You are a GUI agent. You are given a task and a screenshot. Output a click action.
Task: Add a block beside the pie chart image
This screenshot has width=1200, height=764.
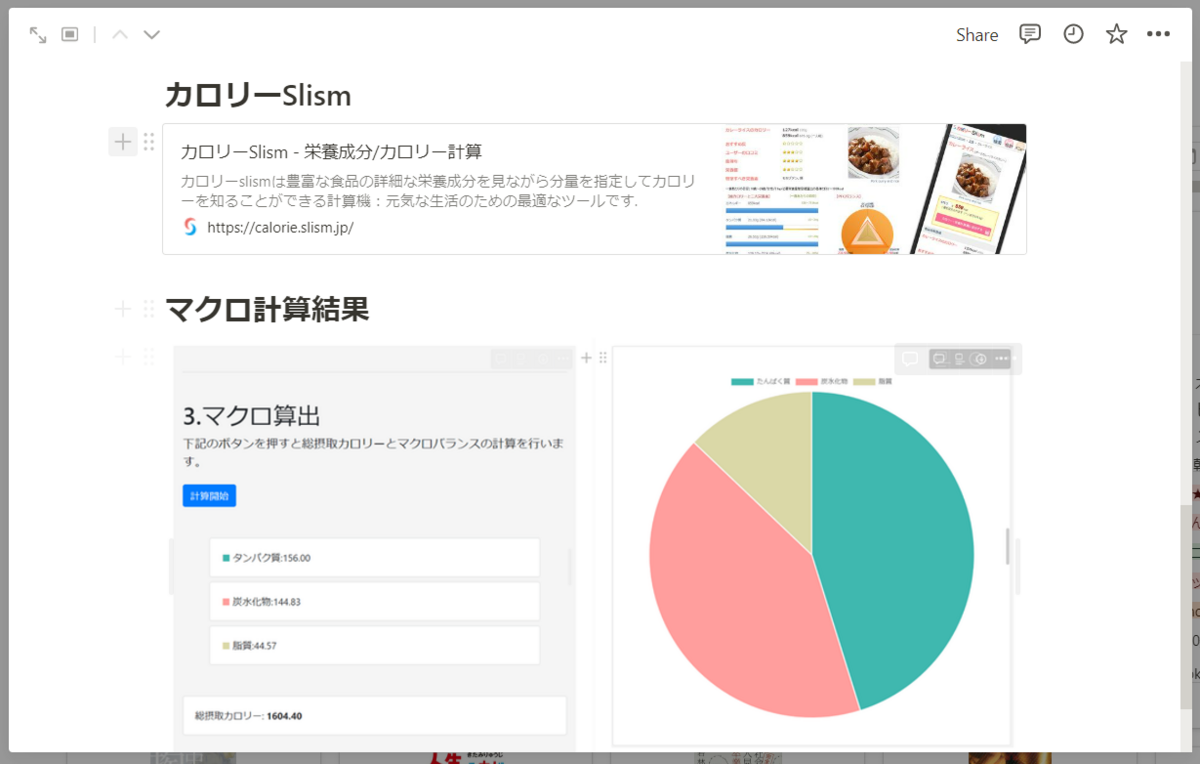587,358
